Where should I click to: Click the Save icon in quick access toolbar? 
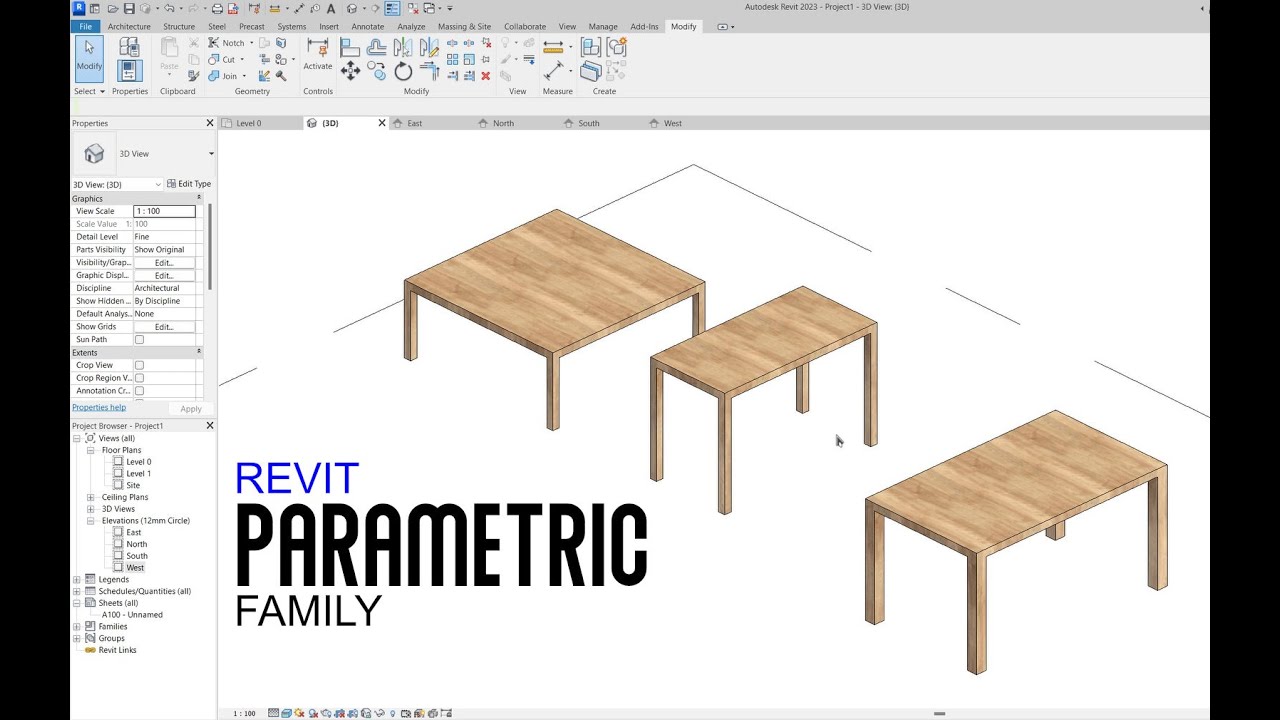point(129,8)
